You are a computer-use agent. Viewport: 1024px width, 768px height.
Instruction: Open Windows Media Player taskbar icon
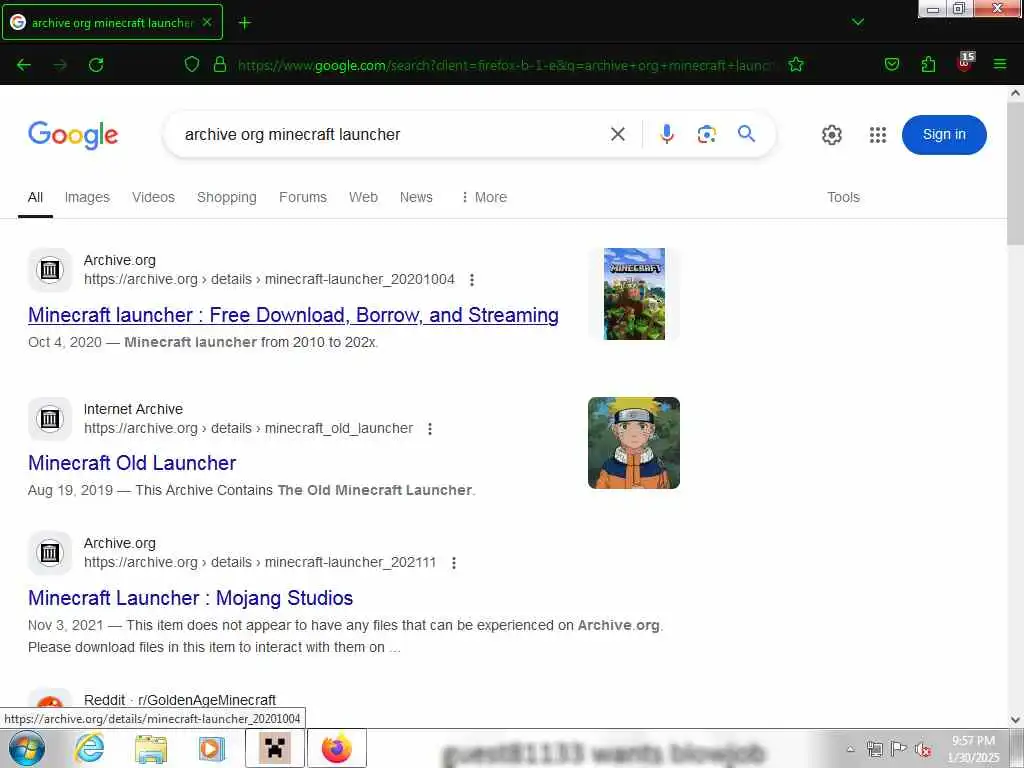click(212, 748)
